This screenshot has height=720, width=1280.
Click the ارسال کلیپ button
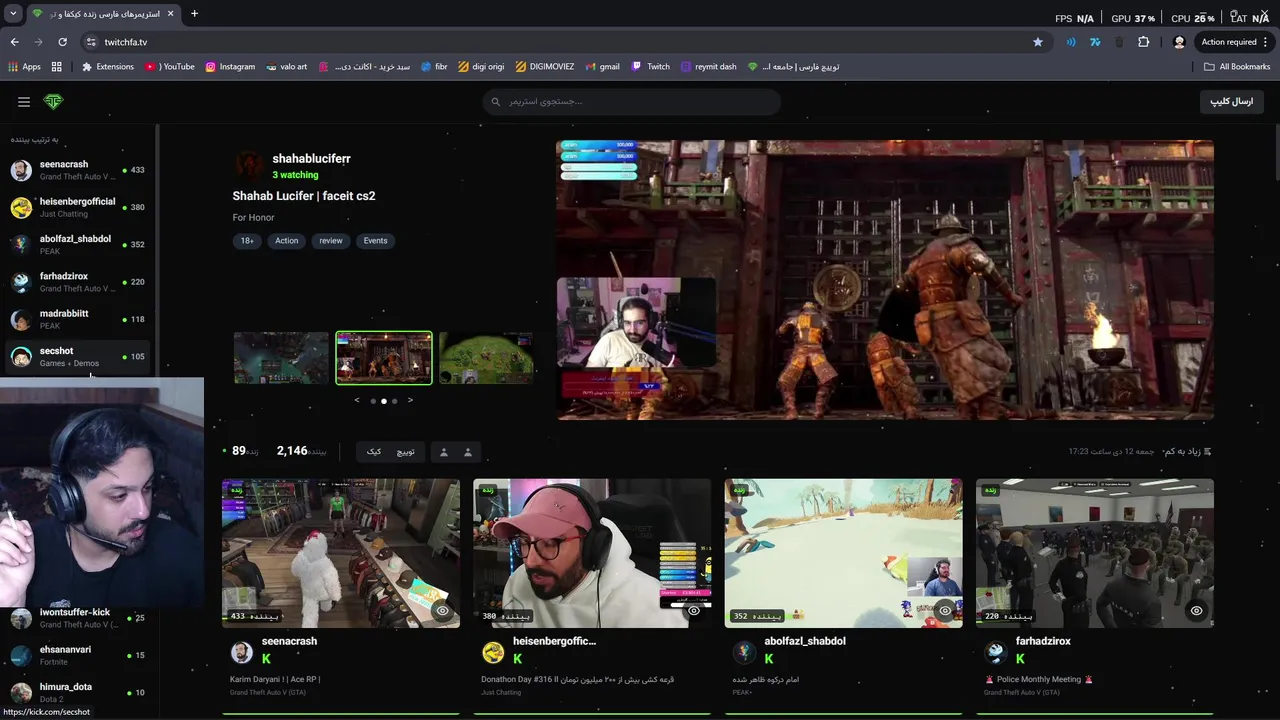coord(1232,102)
